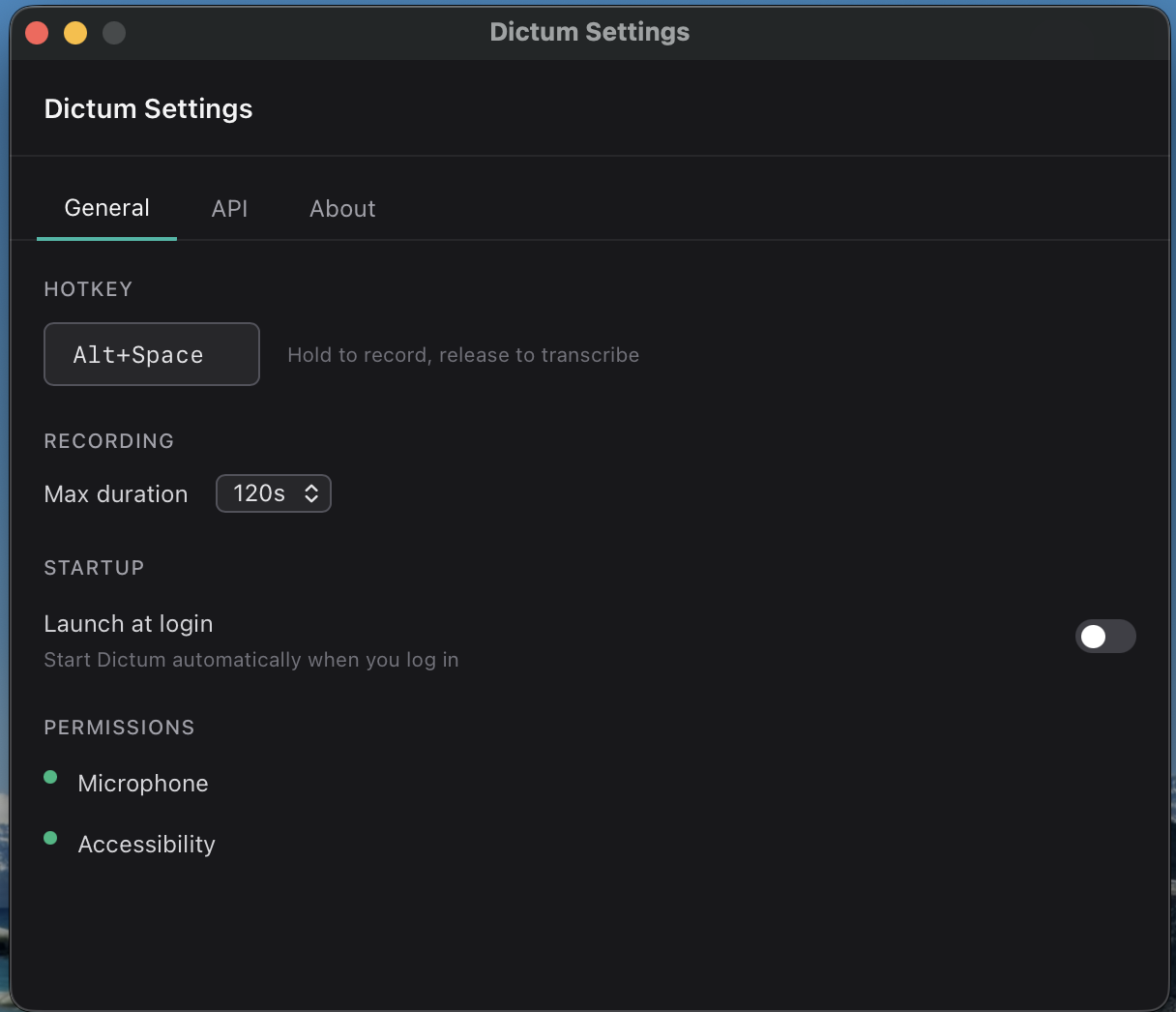Click the Max duration label

tap(116, 494)
